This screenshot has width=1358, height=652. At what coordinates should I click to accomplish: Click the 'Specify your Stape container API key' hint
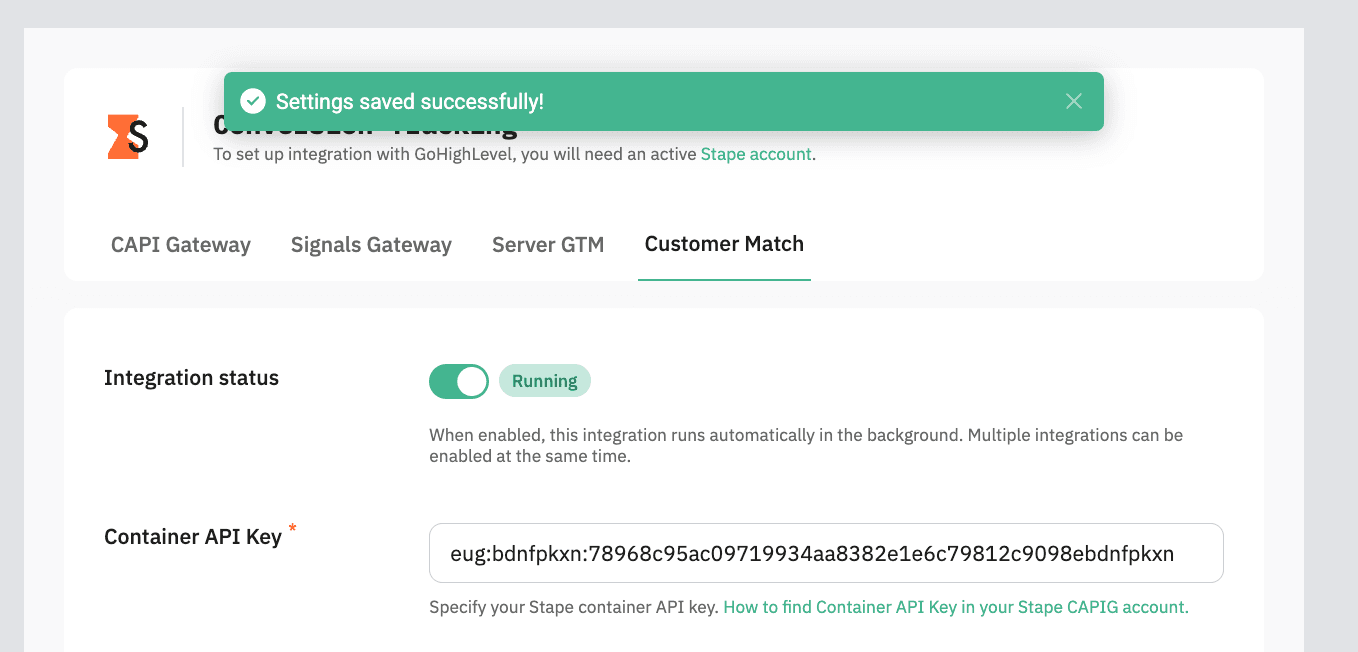pyautogui.click(x=573, y=607)
